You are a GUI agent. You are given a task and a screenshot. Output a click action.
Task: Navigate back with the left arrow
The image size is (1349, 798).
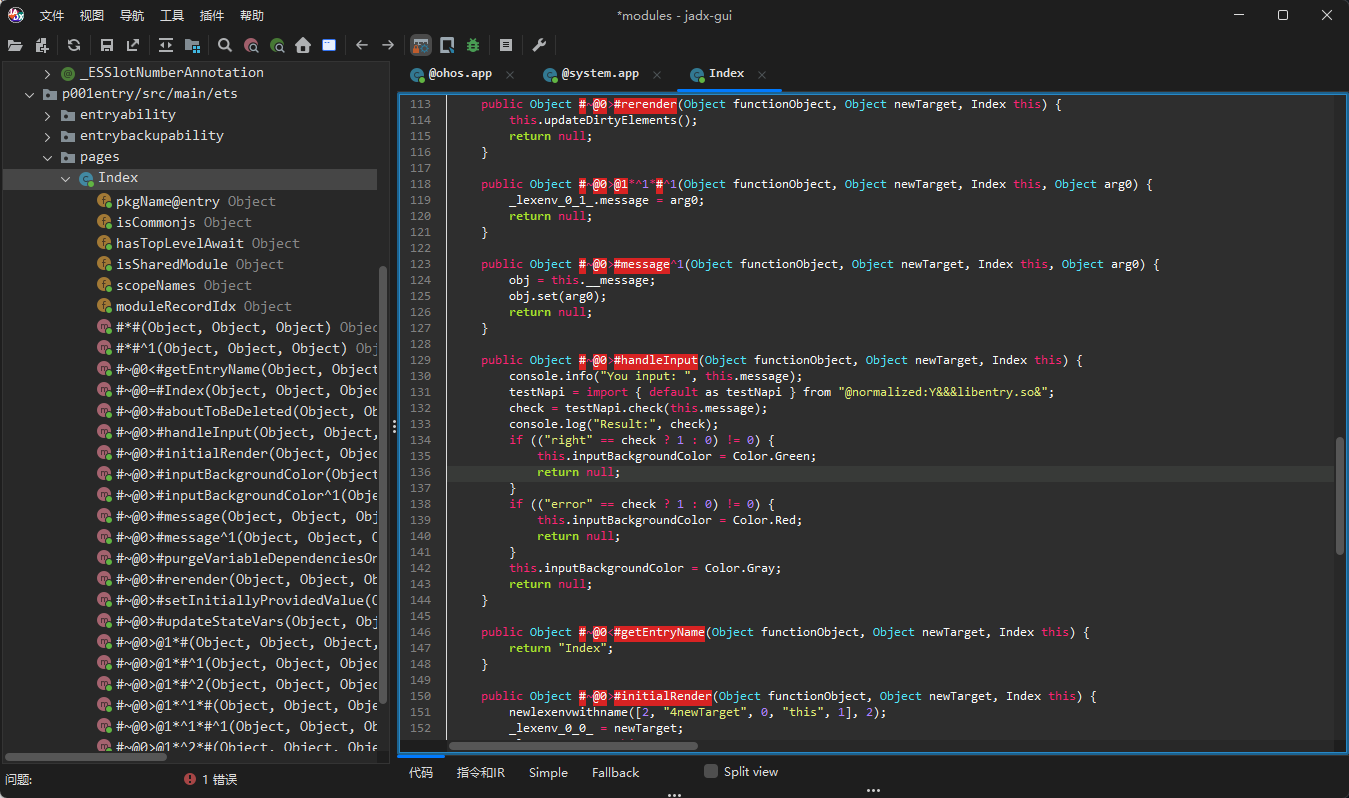(x=362, y=45)
